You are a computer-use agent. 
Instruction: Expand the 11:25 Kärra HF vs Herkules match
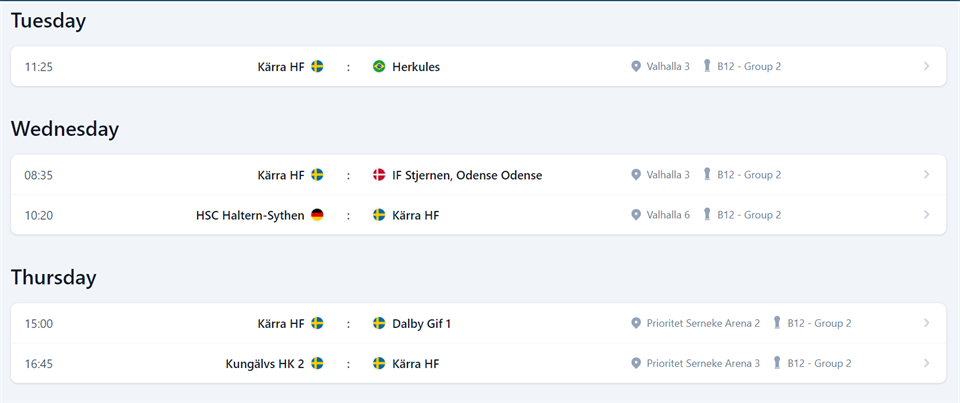(926, 67)
